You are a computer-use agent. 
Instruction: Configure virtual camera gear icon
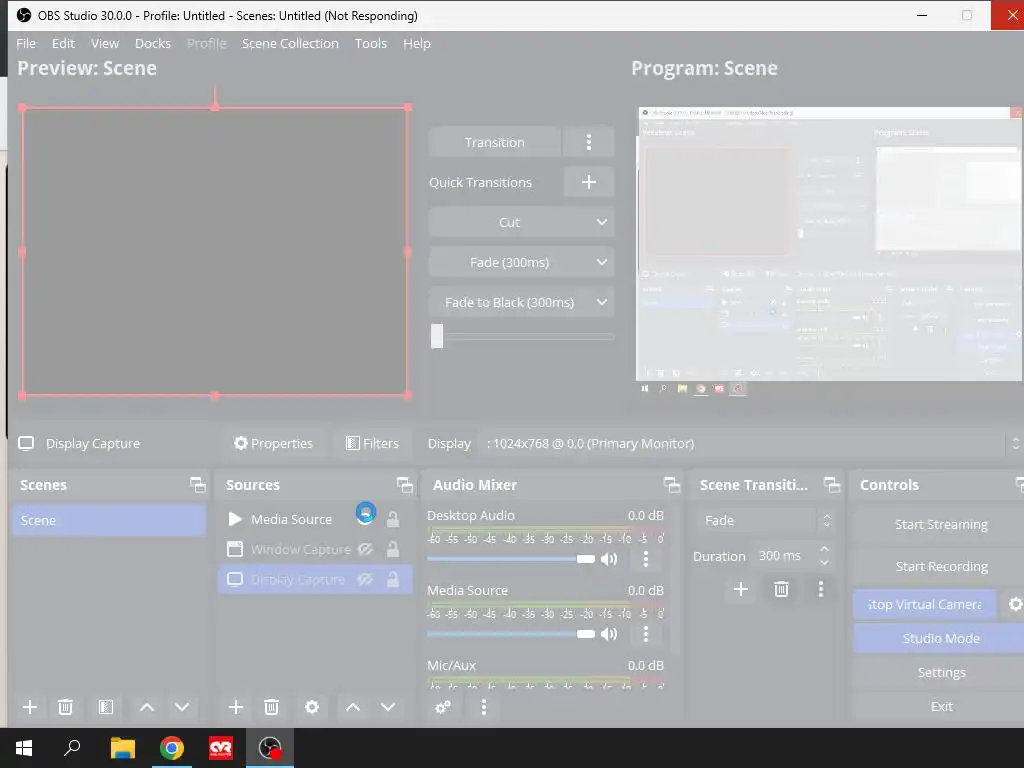tap(1015, 604)
